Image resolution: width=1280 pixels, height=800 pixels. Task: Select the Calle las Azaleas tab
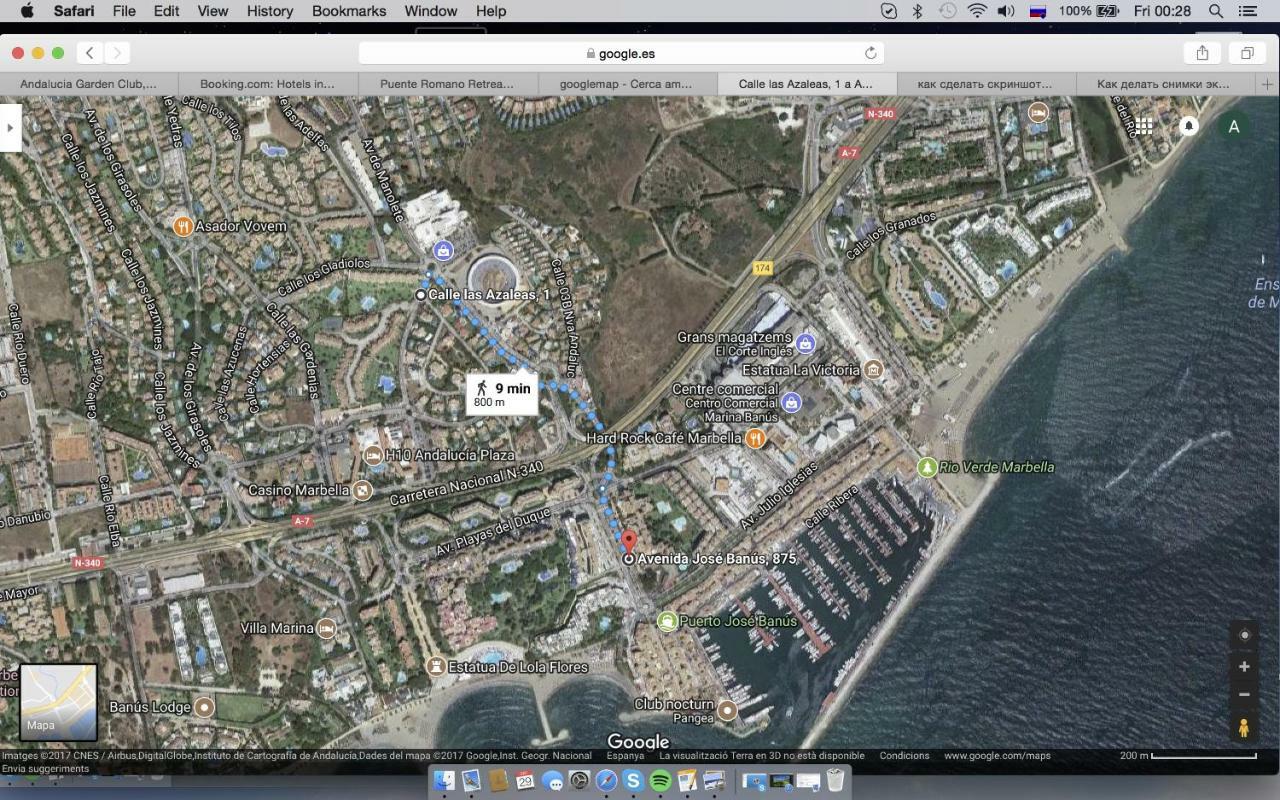(807, 84)
